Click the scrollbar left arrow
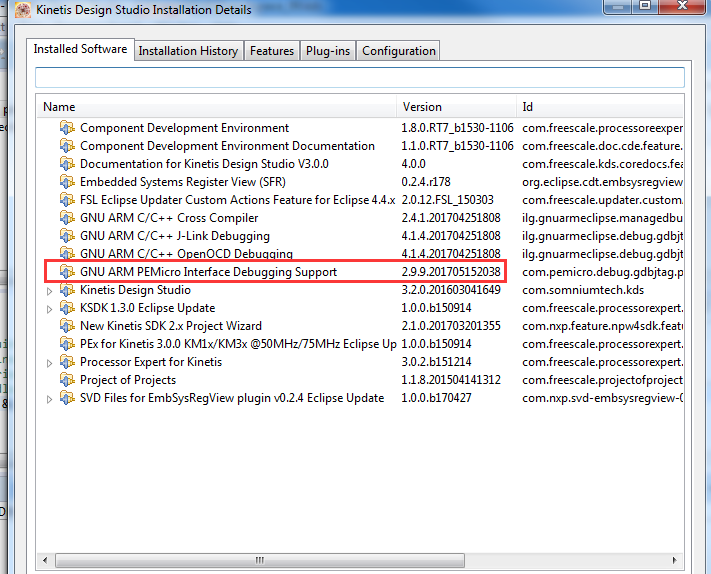Screen dimensions: 711x574 click(x=45, y=560)
